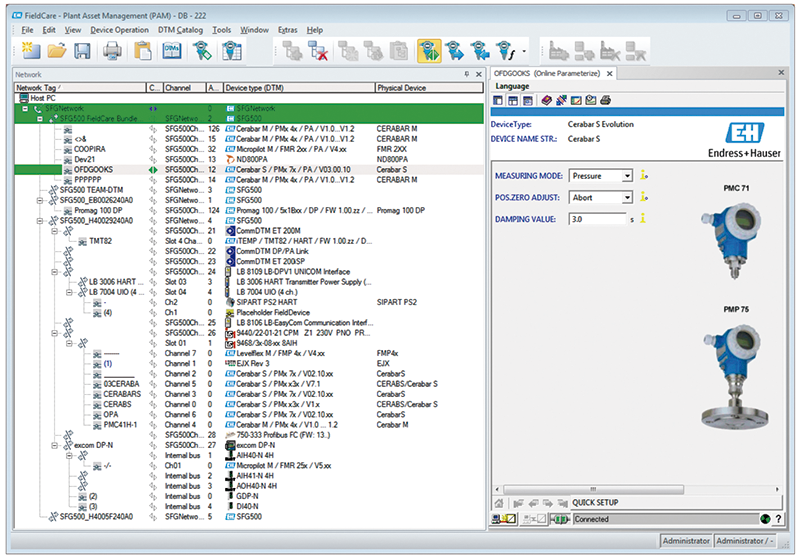Click the tools icon in DTM toolbar

click(x=561, y=100)
